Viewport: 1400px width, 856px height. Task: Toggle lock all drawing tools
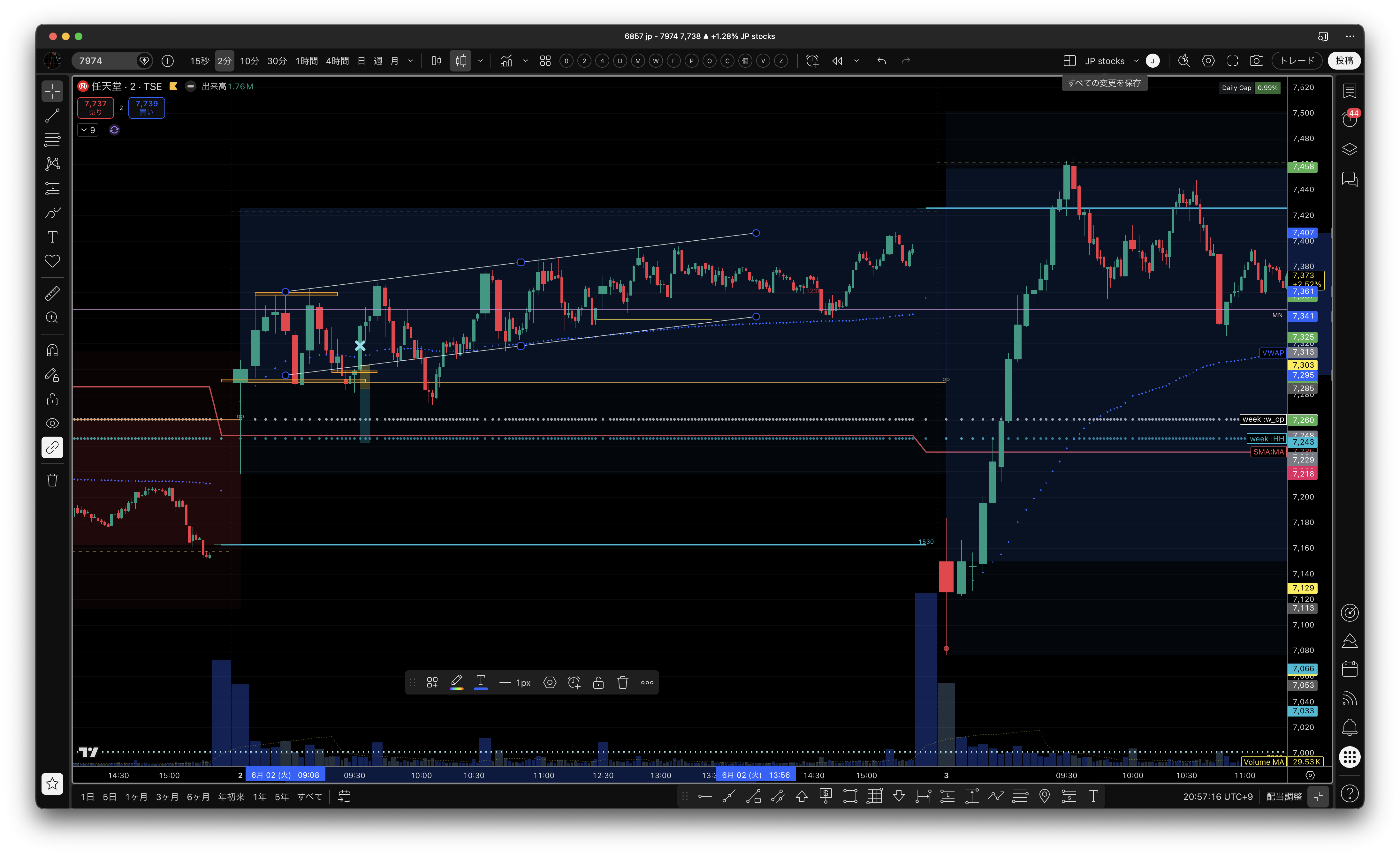(52, 399)
